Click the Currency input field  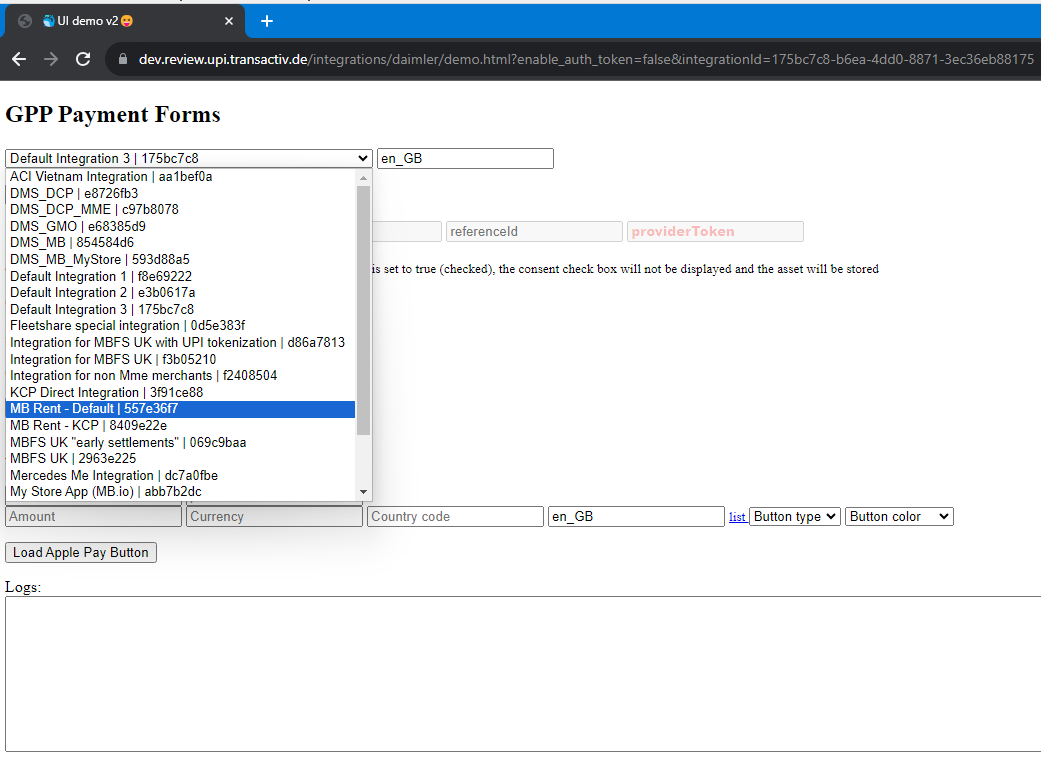click(x=274, y=516)
